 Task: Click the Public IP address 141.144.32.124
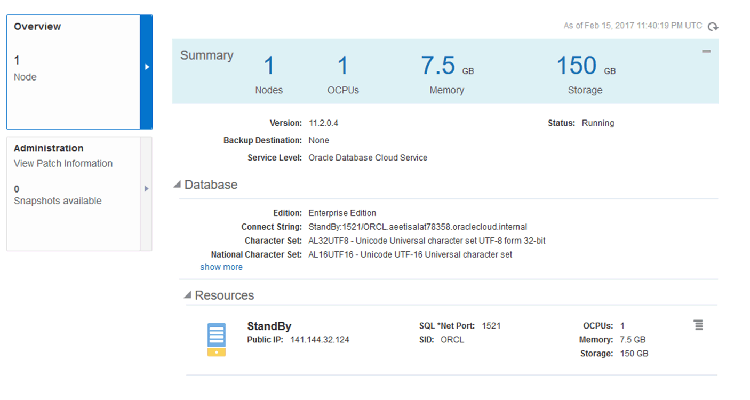320,340
